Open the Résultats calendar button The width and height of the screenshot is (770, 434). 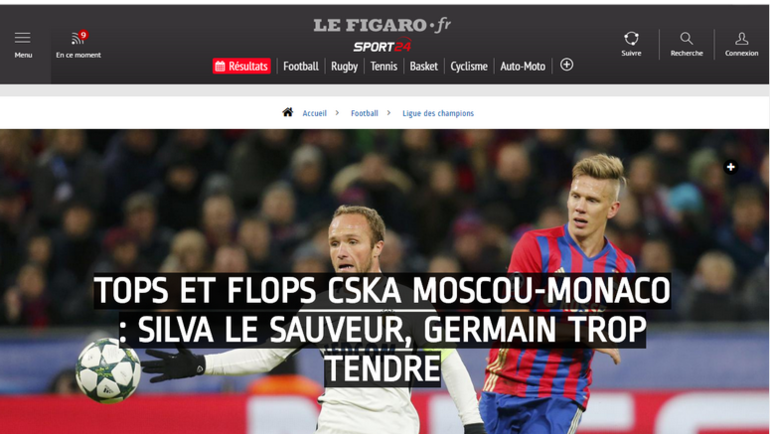click(242, 66)
